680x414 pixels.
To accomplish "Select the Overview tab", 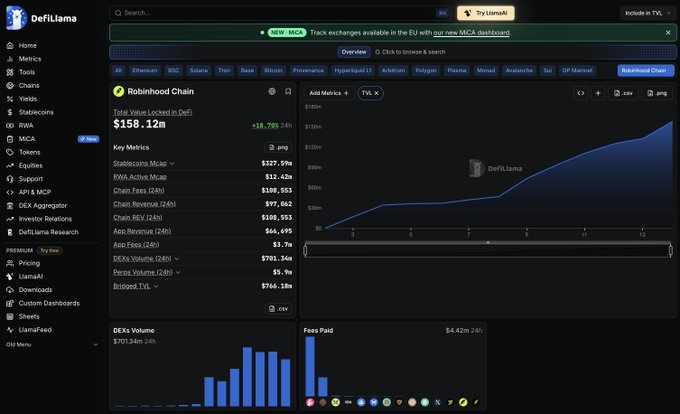I will pyautogui.click(x=354, y=52).
